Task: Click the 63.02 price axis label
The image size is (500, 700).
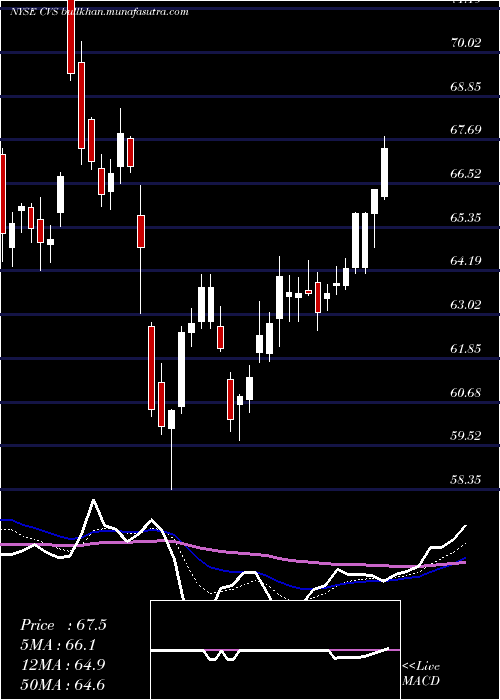Action: pos(466,305)
